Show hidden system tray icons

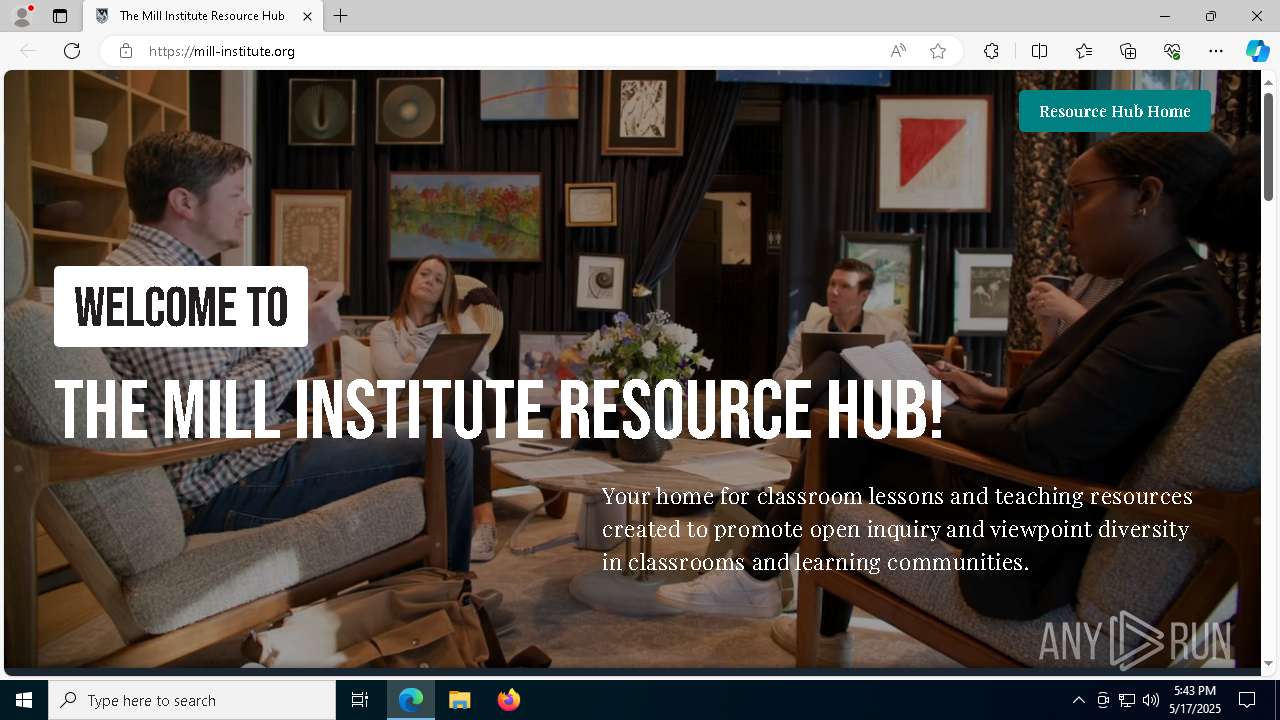[x=1078, y=700]
